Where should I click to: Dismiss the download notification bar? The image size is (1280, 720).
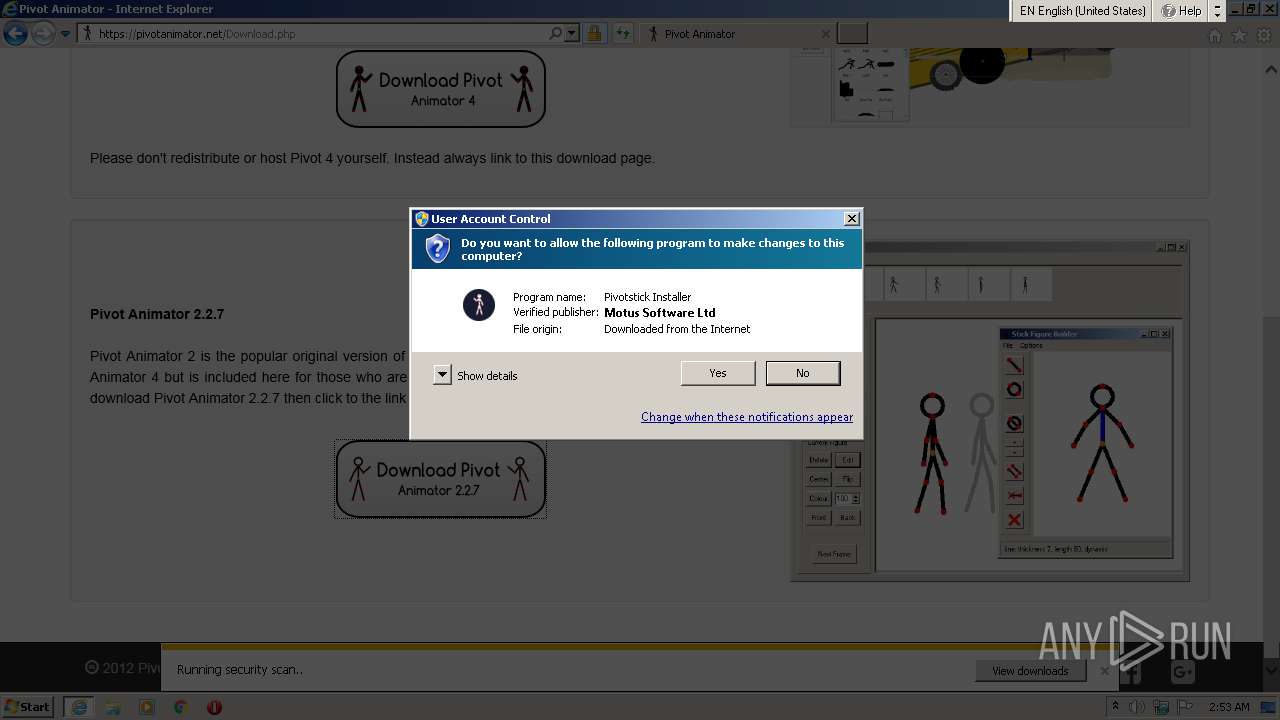coord(1104,671)
